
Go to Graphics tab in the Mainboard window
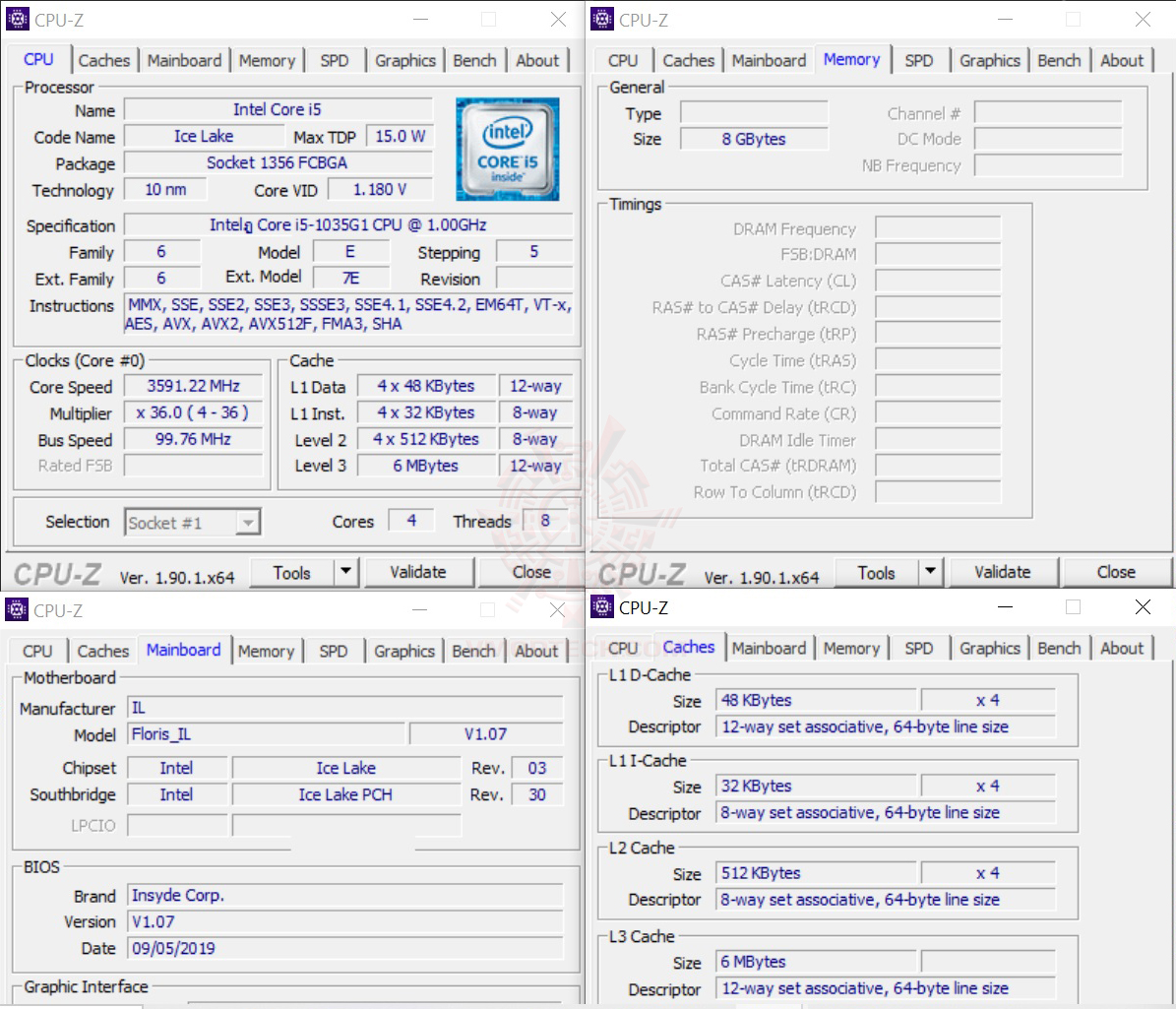tap(404, 651)
